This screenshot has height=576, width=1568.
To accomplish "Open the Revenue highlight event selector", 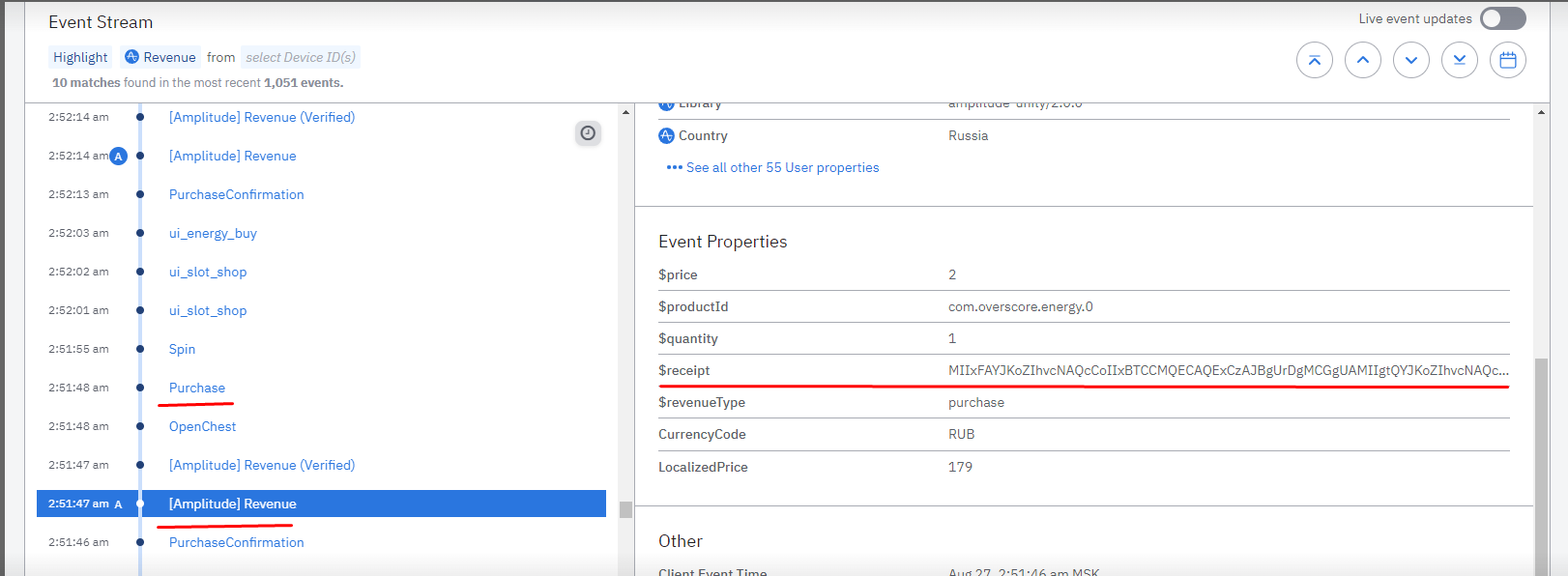I will coord(160,57).
